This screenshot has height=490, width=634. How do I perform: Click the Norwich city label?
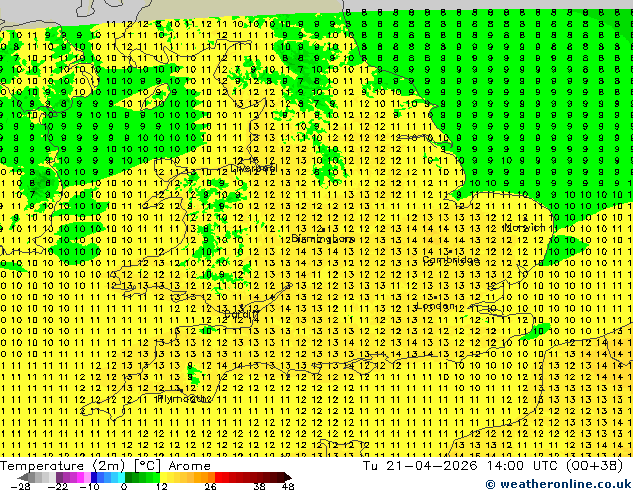coord(524,227)
